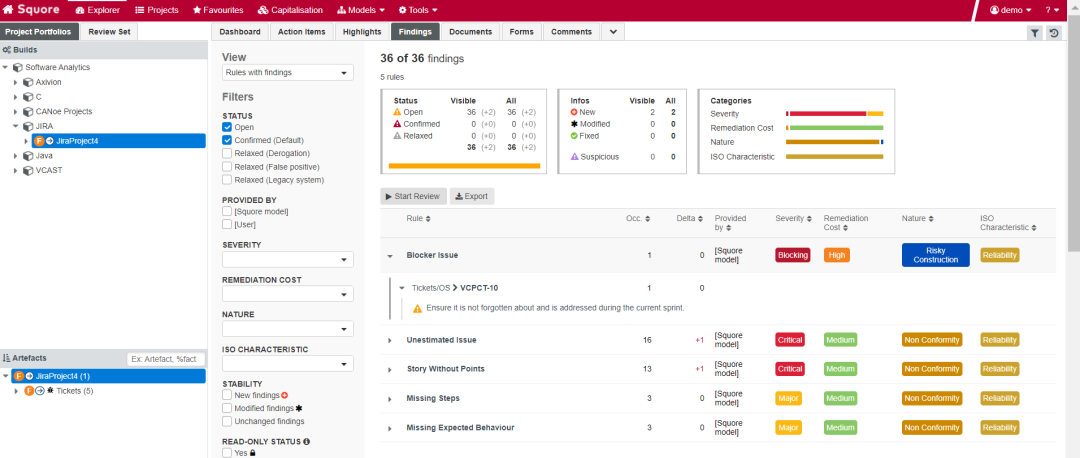1080x458 pixels.
Task: Click the Squore home logo
Action: click(31, 10)
